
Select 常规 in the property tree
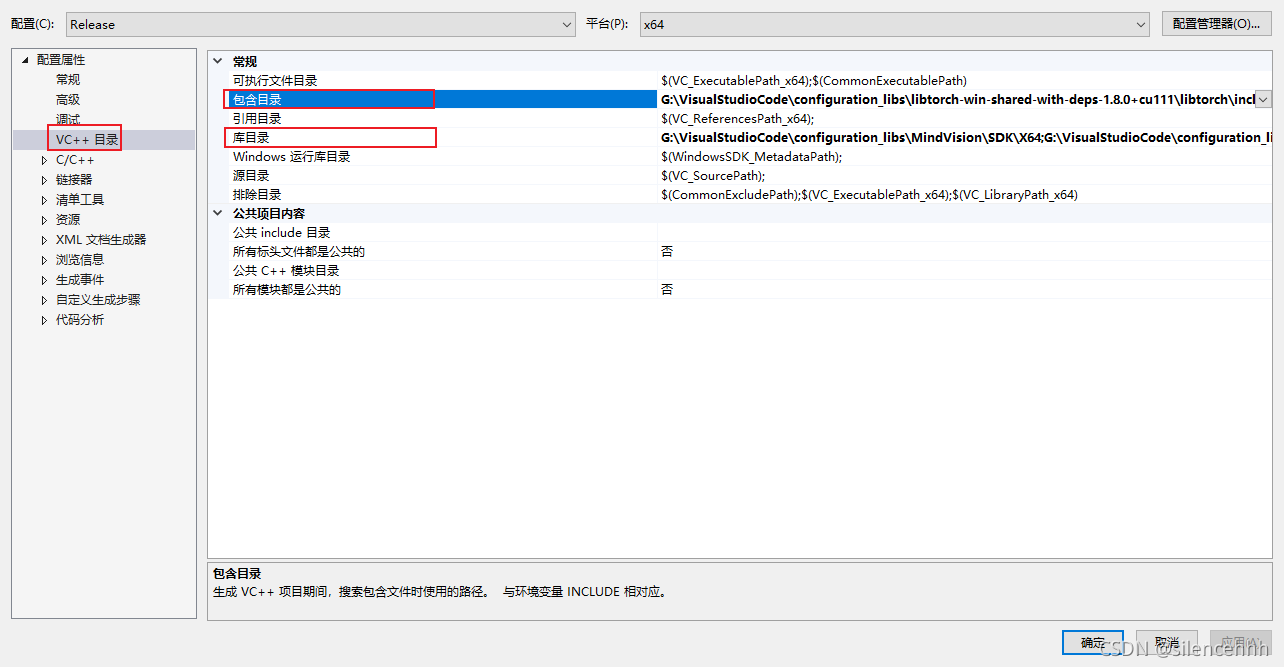pyautogui.click(x=68, y=80)
